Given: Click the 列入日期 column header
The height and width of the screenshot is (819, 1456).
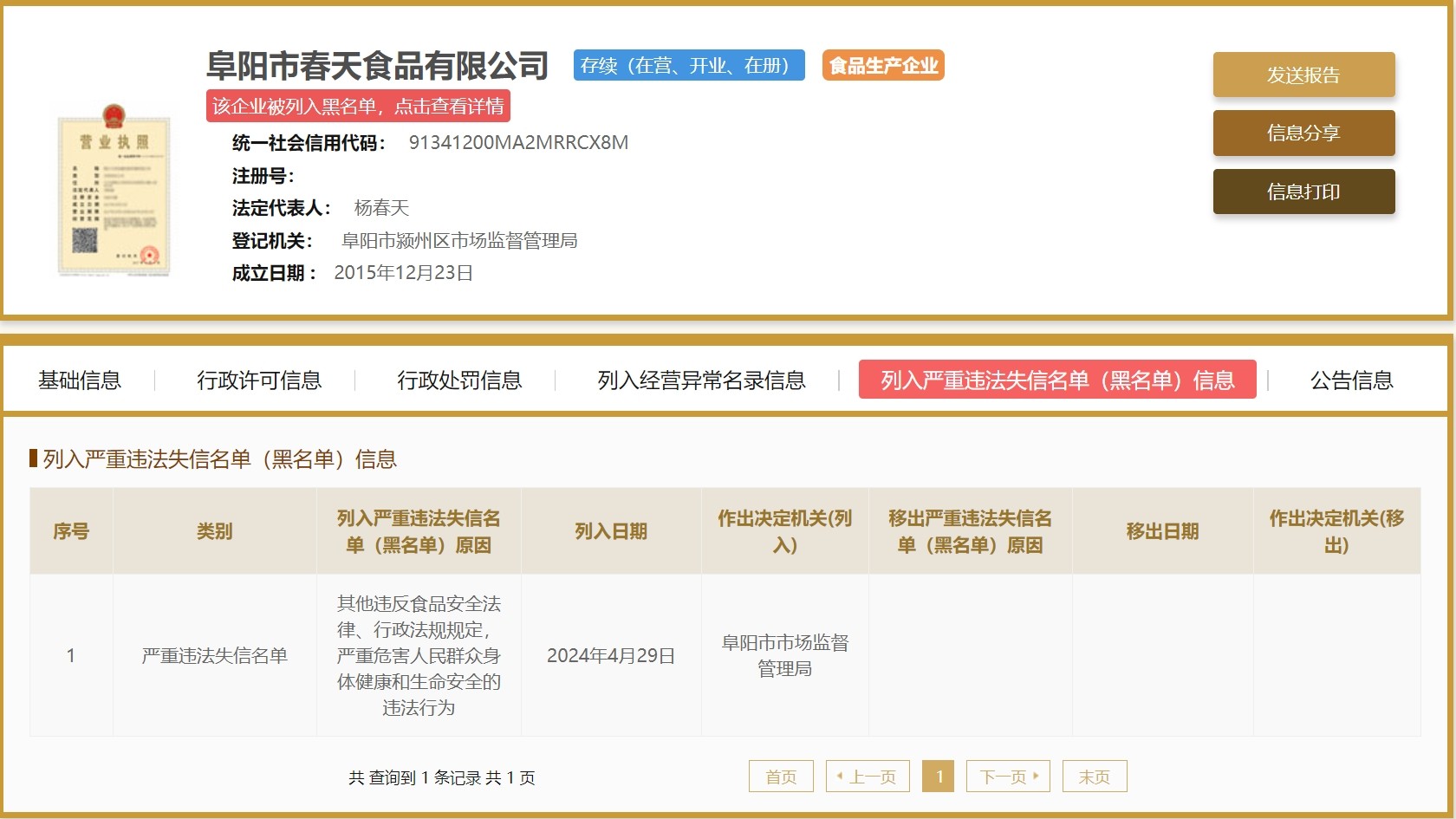Looking at the screenshot, I should pyautogui.click(x=611, y=531).
